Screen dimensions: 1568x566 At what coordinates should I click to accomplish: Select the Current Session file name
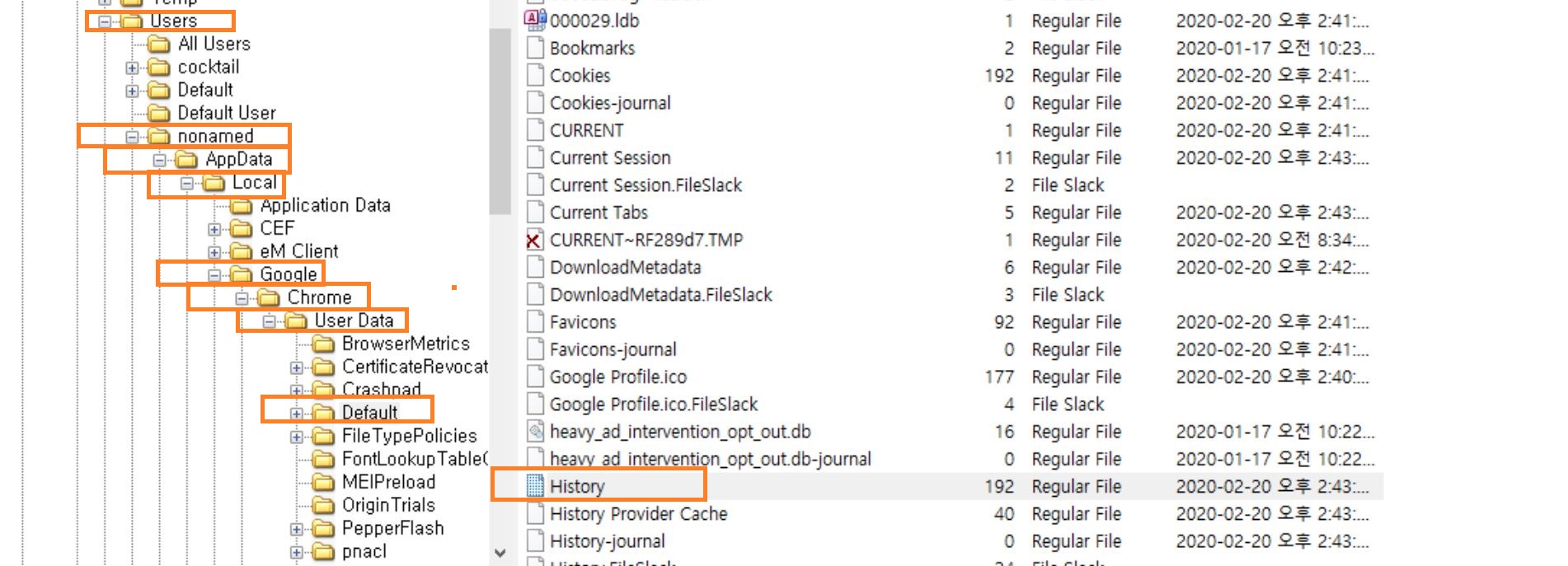click(610, 157)
